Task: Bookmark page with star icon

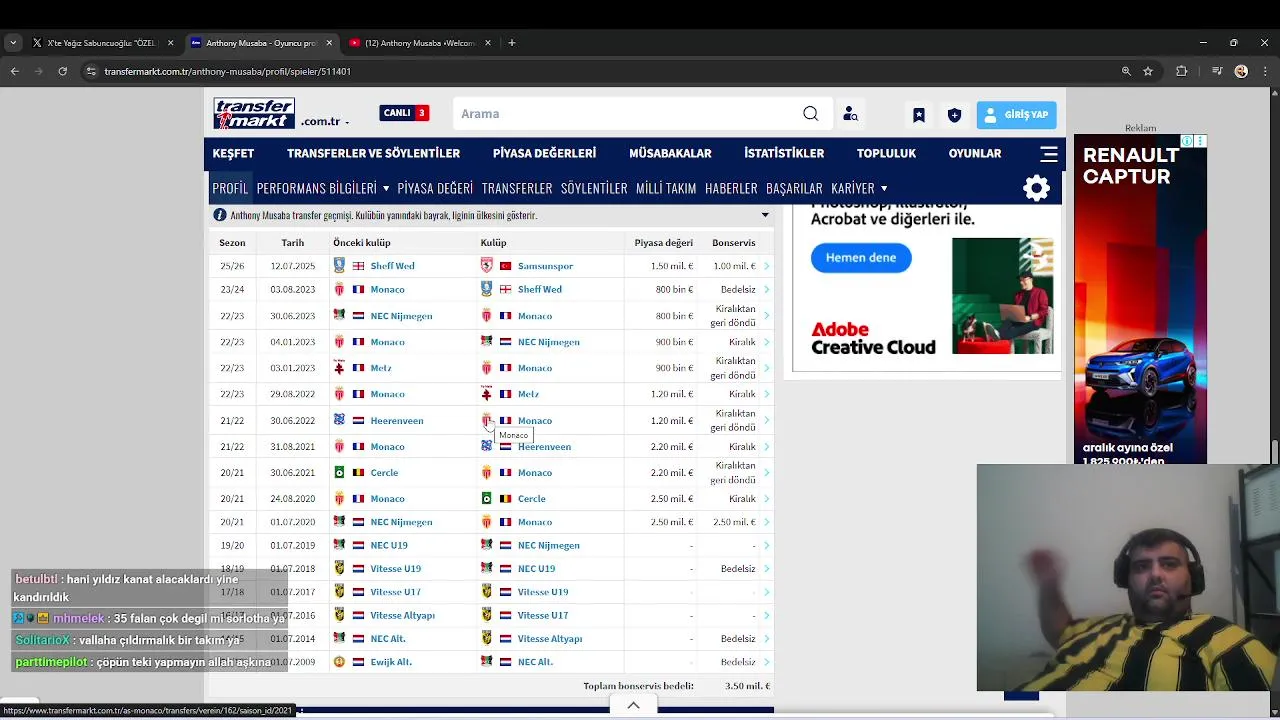Action: tap(1148, 71)
